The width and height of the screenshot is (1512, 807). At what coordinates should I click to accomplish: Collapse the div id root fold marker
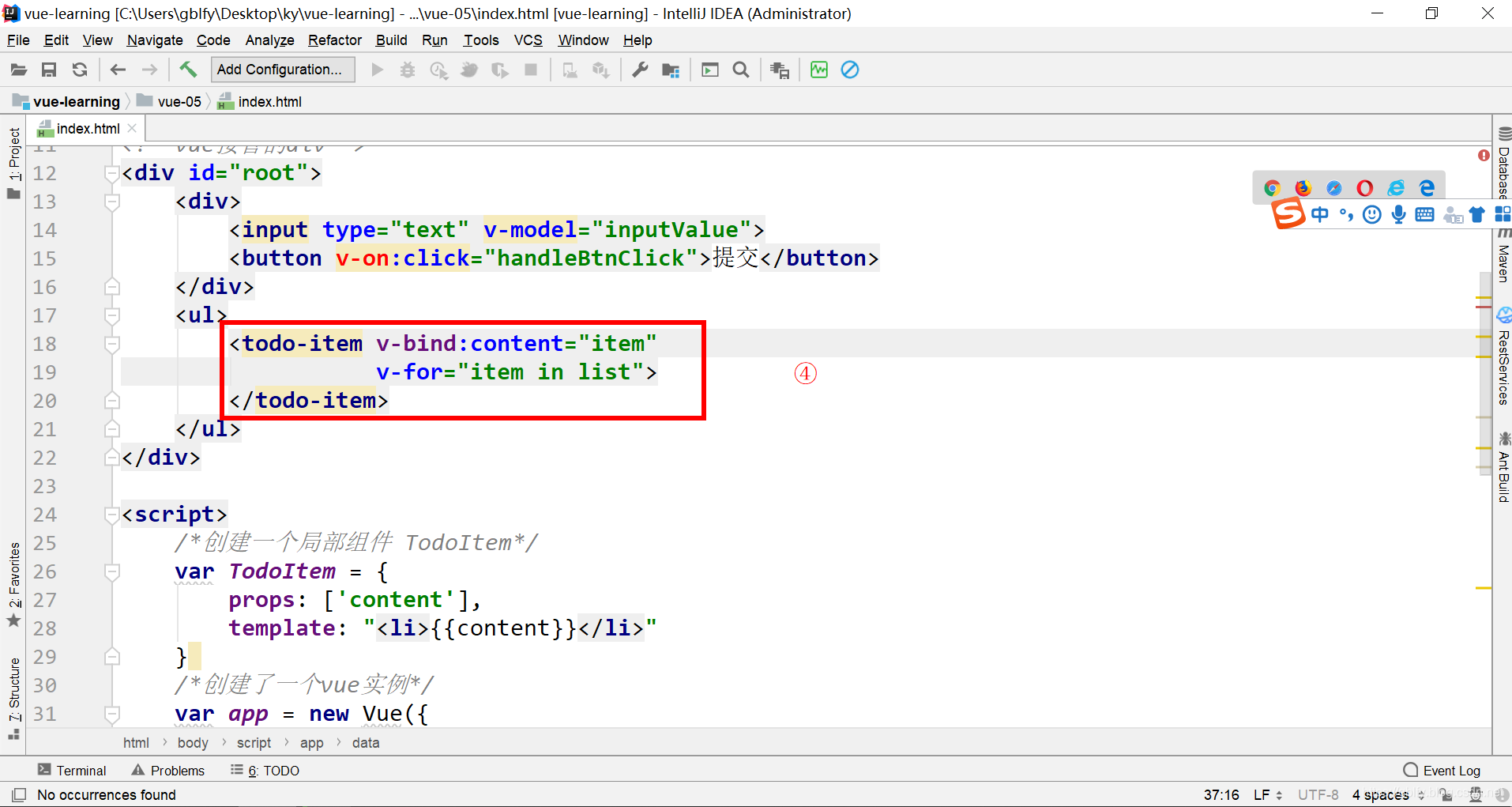111,173
